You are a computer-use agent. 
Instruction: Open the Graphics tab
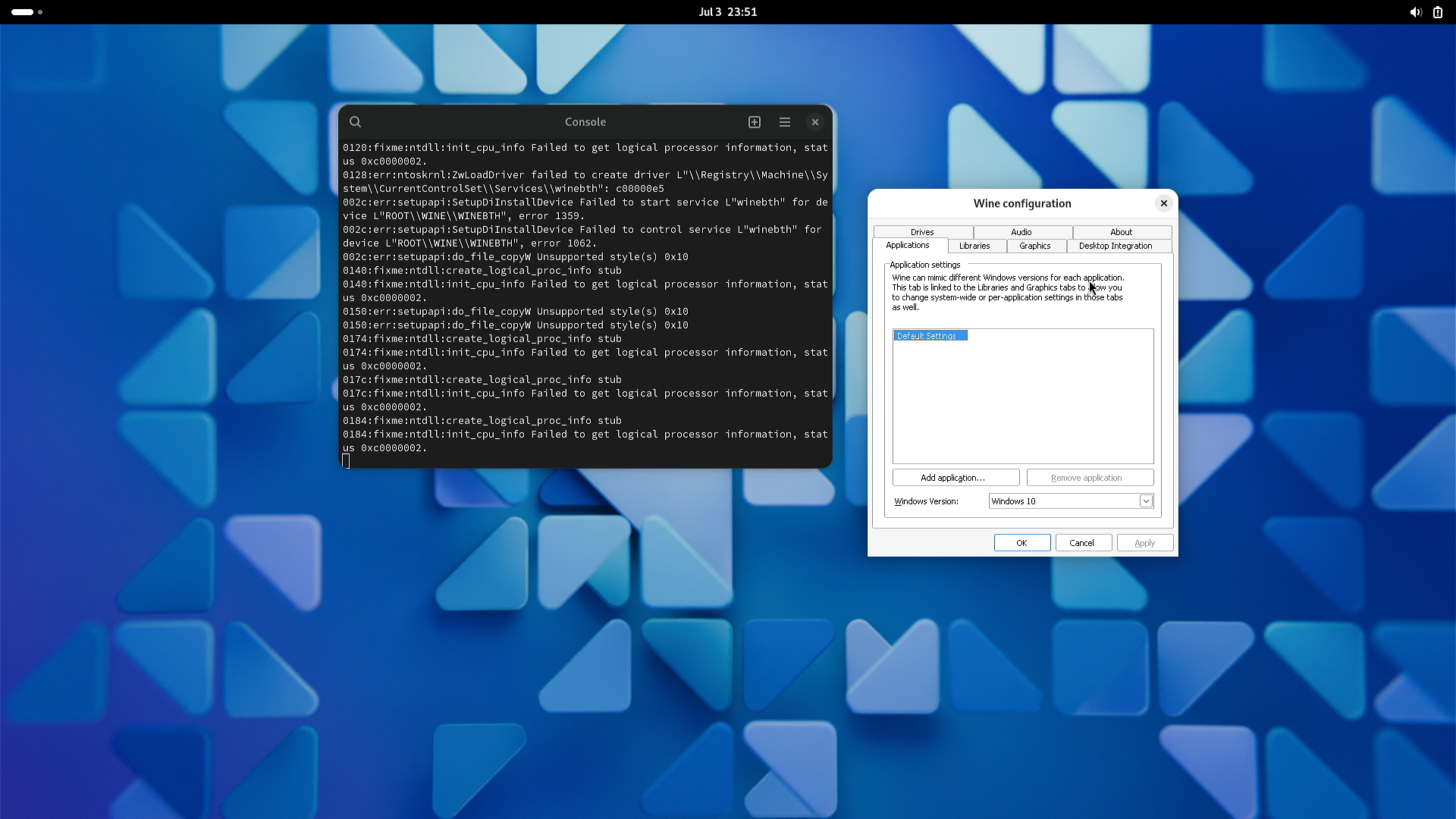1035,246
